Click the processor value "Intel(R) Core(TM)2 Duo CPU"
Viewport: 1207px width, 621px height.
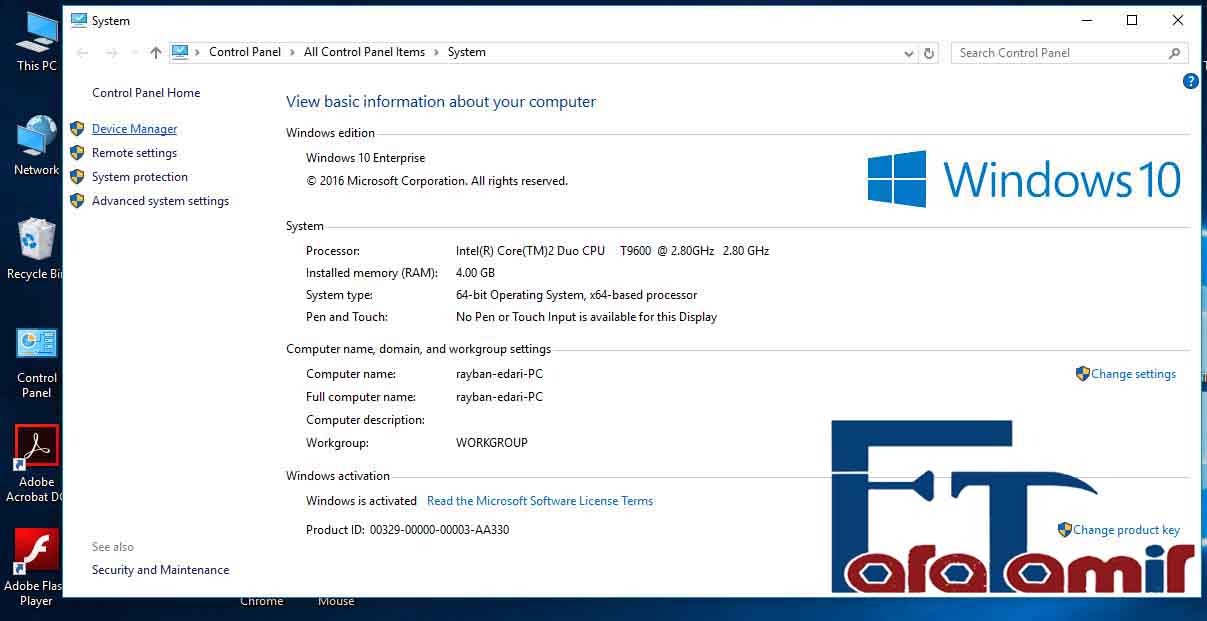[530, 251]
